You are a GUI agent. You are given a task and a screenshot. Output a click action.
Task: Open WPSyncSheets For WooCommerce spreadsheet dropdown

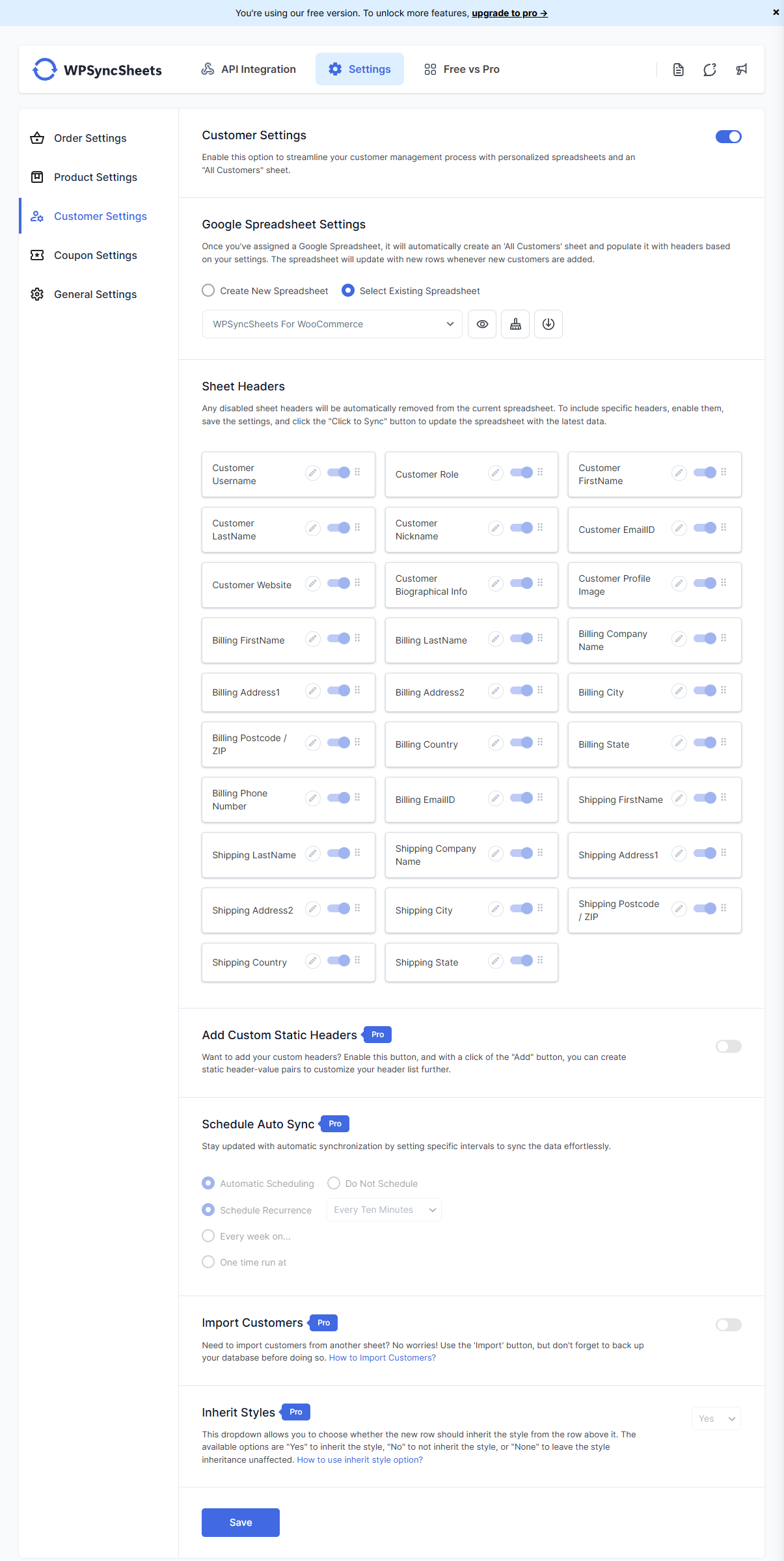[332, 324]
